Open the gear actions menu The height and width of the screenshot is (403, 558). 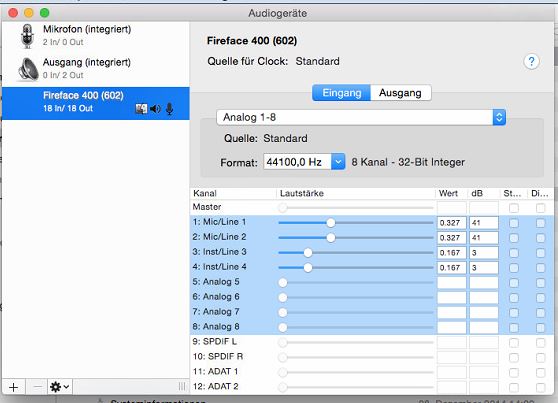point(60,387)
